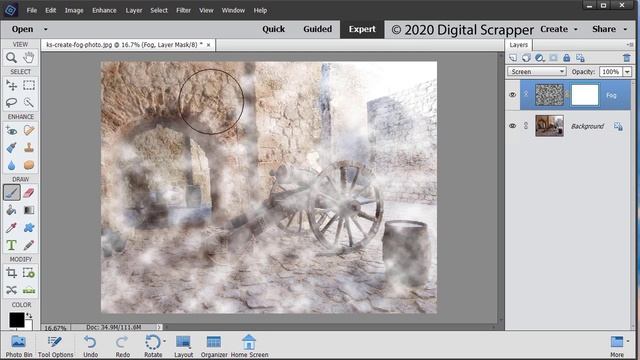This screenshot has width=640, height=360.
Task: Select the Rectangular Marquee tool
Action: [x=29, y=85]
